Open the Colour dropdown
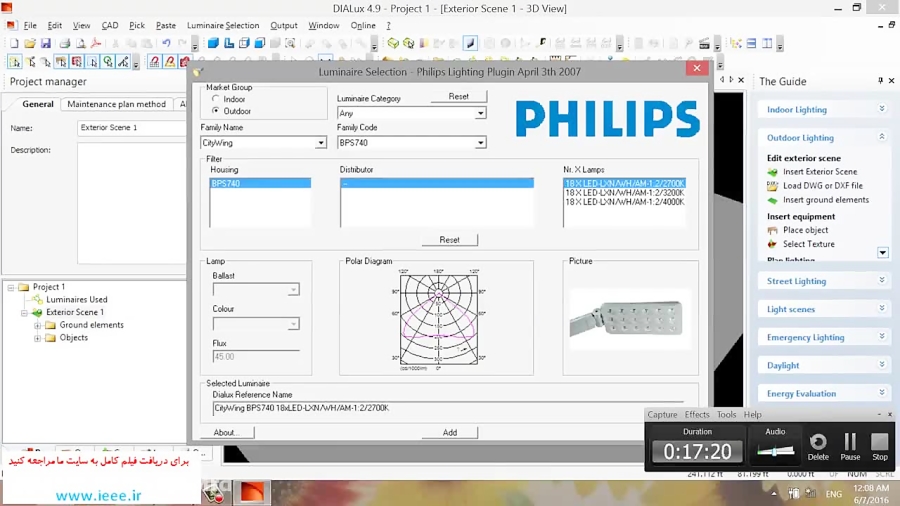This screenshot has height=506, width=900. pos(293,324)
